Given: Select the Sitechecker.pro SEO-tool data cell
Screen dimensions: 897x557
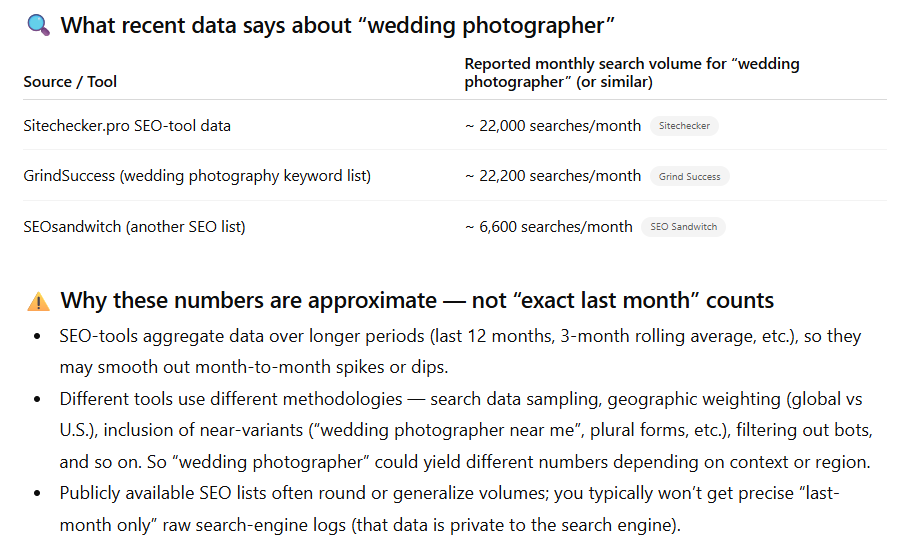Looking at the screenshot, I should (127, 126).
